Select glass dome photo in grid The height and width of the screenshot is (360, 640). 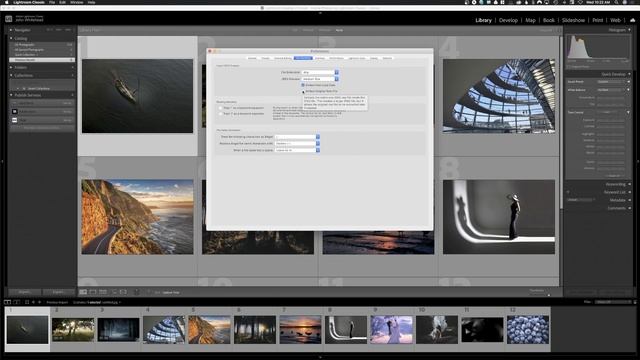click(x=499, y=96)
